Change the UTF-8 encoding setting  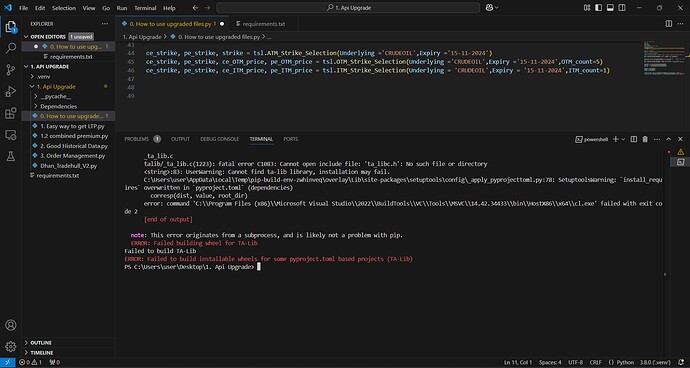(576, 363)
